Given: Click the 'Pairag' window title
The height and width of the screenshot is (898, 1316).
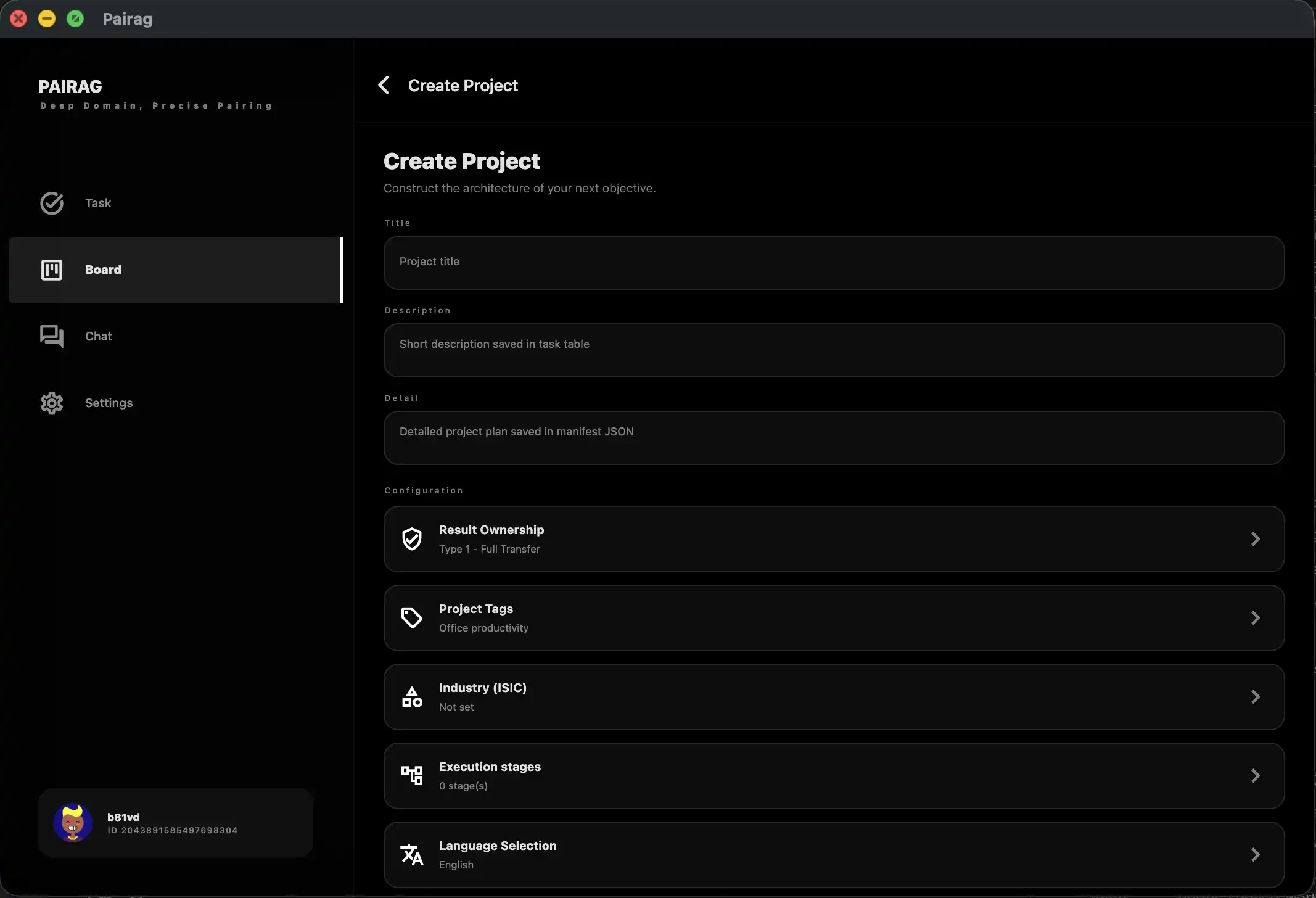Looking at the screenshot, I should (x=128, y=19).
